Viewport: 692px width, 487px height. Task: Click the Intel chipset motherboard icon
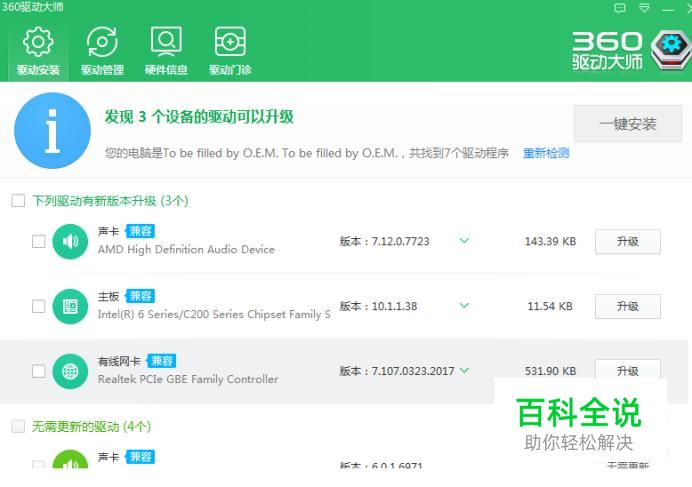pos(70,306)
